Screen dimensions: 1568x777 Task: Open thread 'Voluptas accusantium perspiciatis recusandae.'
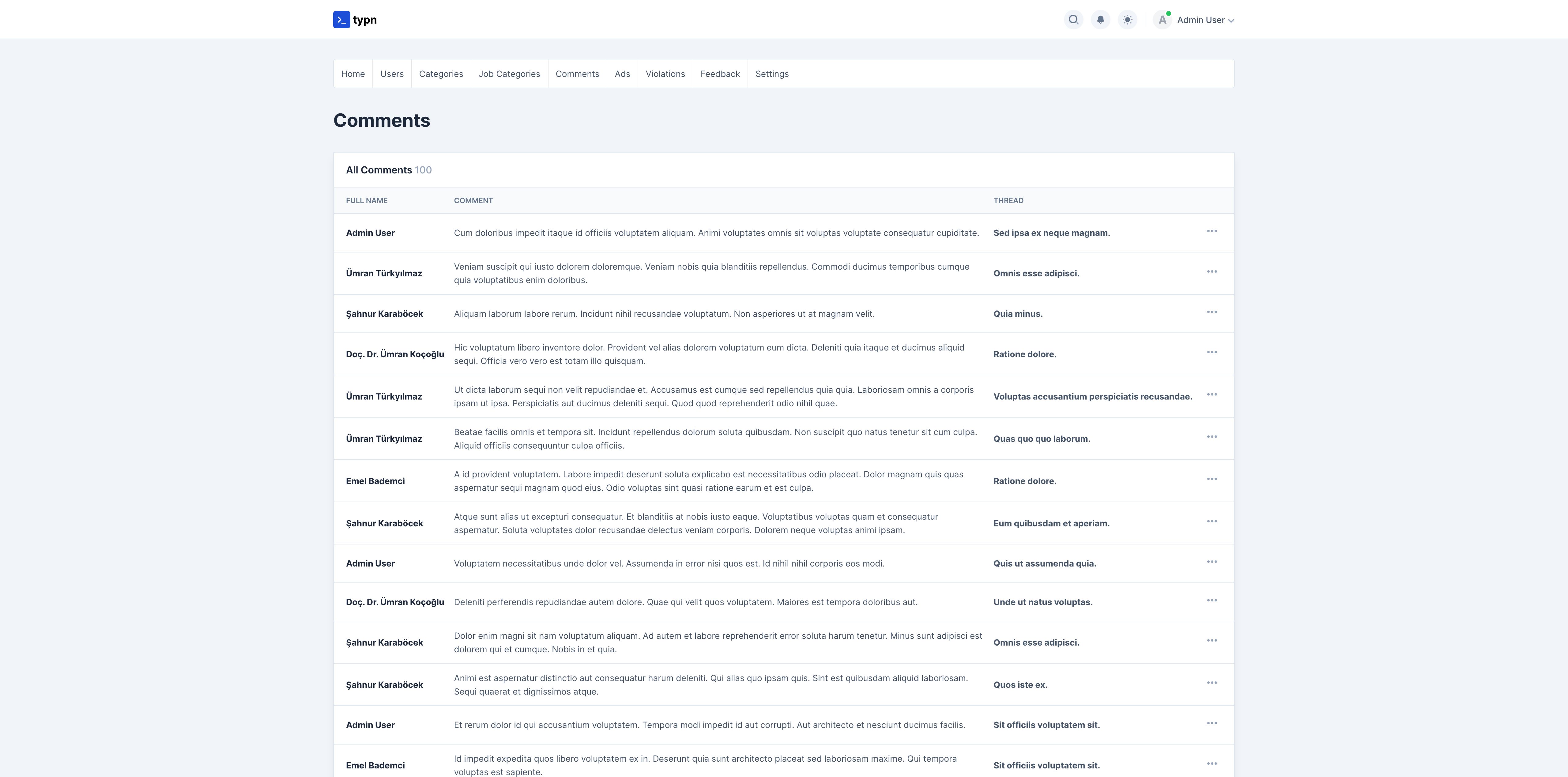click(1092, 396)
